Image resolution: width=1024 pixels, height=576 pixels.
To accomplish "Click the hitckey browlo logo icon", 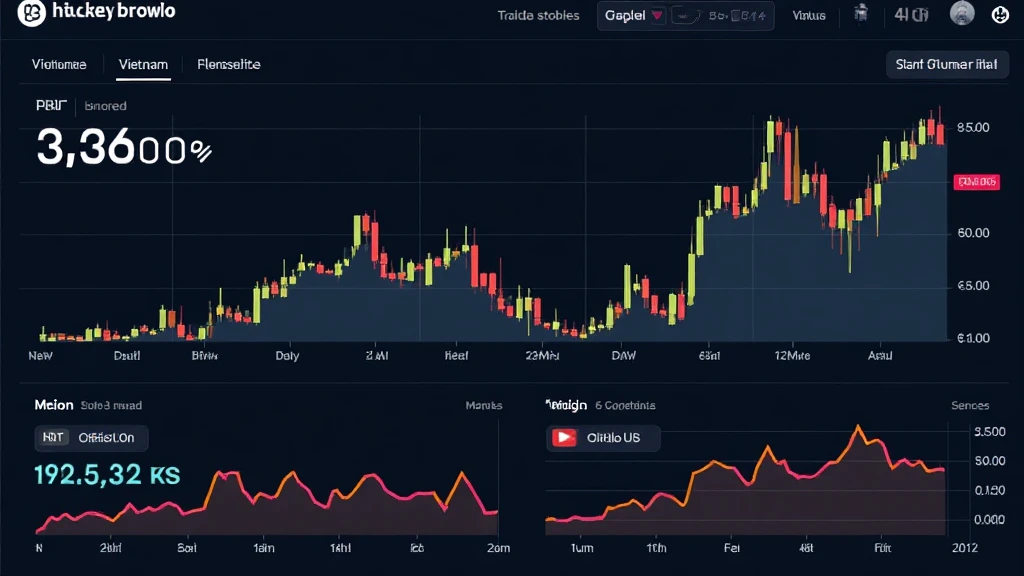I will click(x=31, y=12).
